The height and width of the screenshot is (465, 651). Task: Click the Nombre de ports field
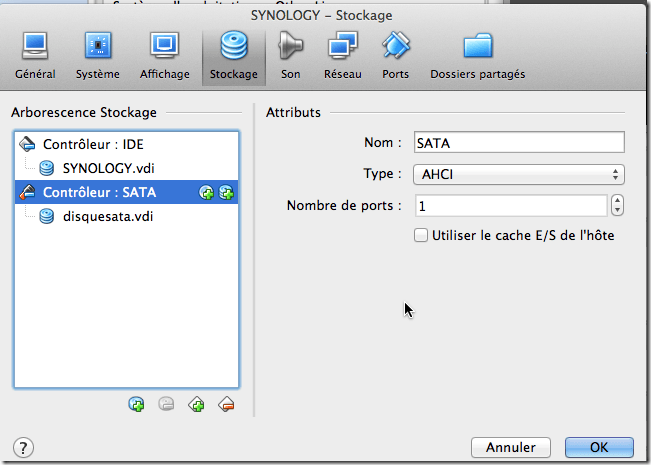click(511, 206)
